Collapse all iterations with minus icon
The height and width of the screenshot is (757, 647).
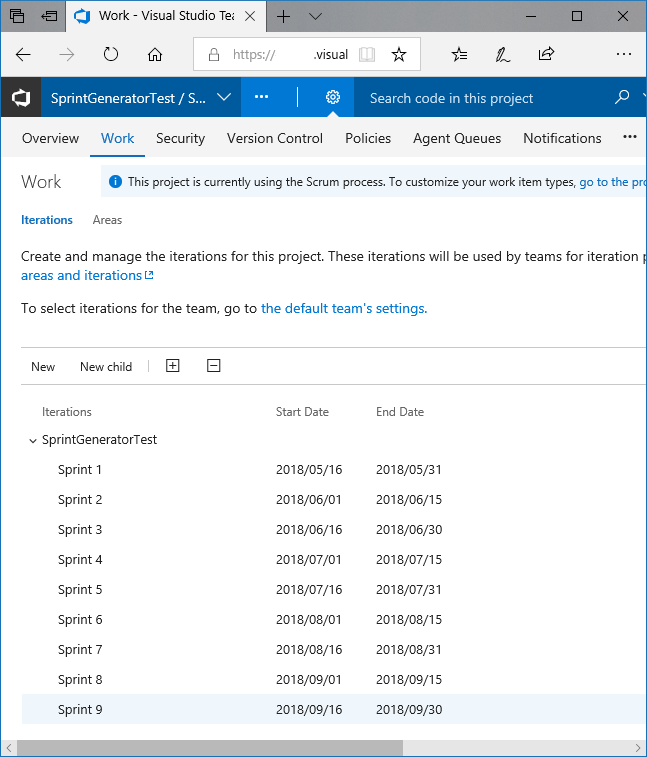(213, 365)
